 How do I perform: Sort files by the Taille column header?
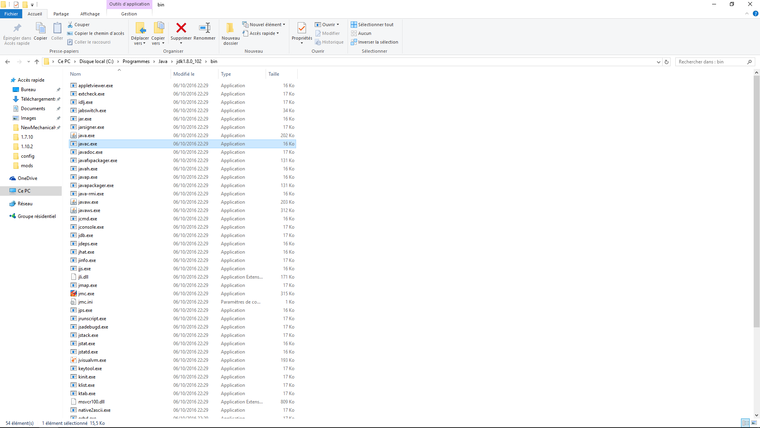tap(274, 74)
